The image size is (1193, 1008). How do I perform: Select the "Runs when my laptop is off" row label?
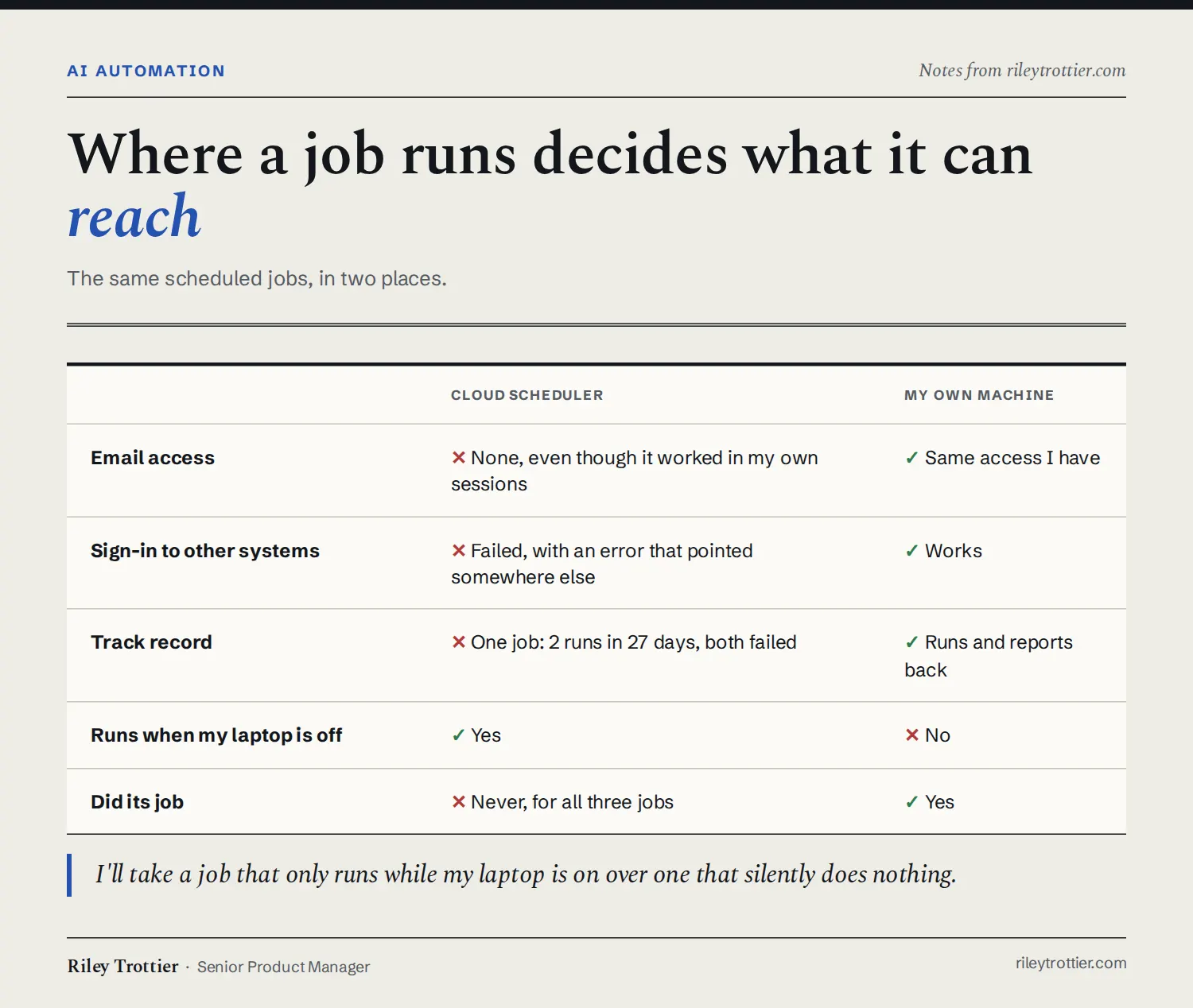[216, 735]
